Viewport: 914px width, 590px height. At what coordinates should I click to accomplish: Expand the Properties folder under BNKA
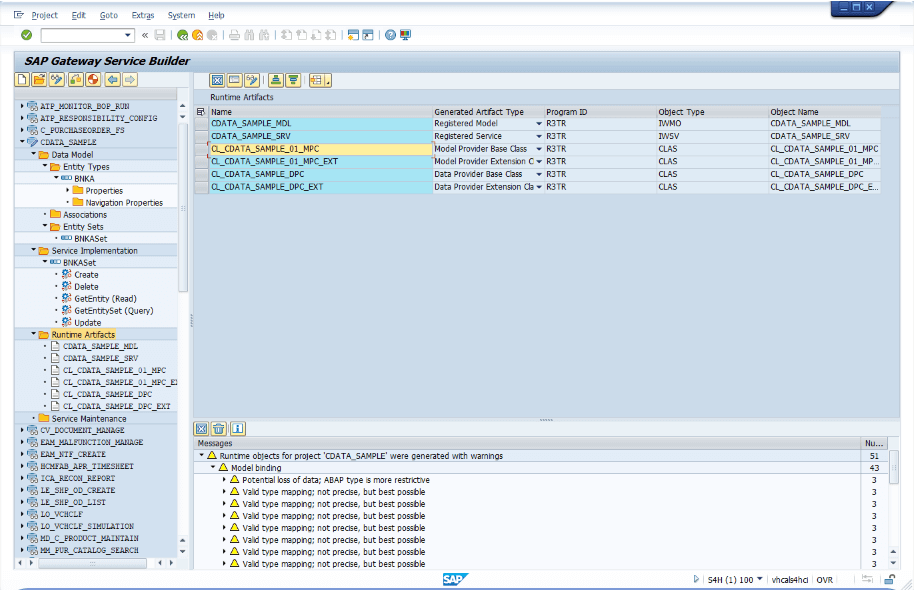pos(68,191)
